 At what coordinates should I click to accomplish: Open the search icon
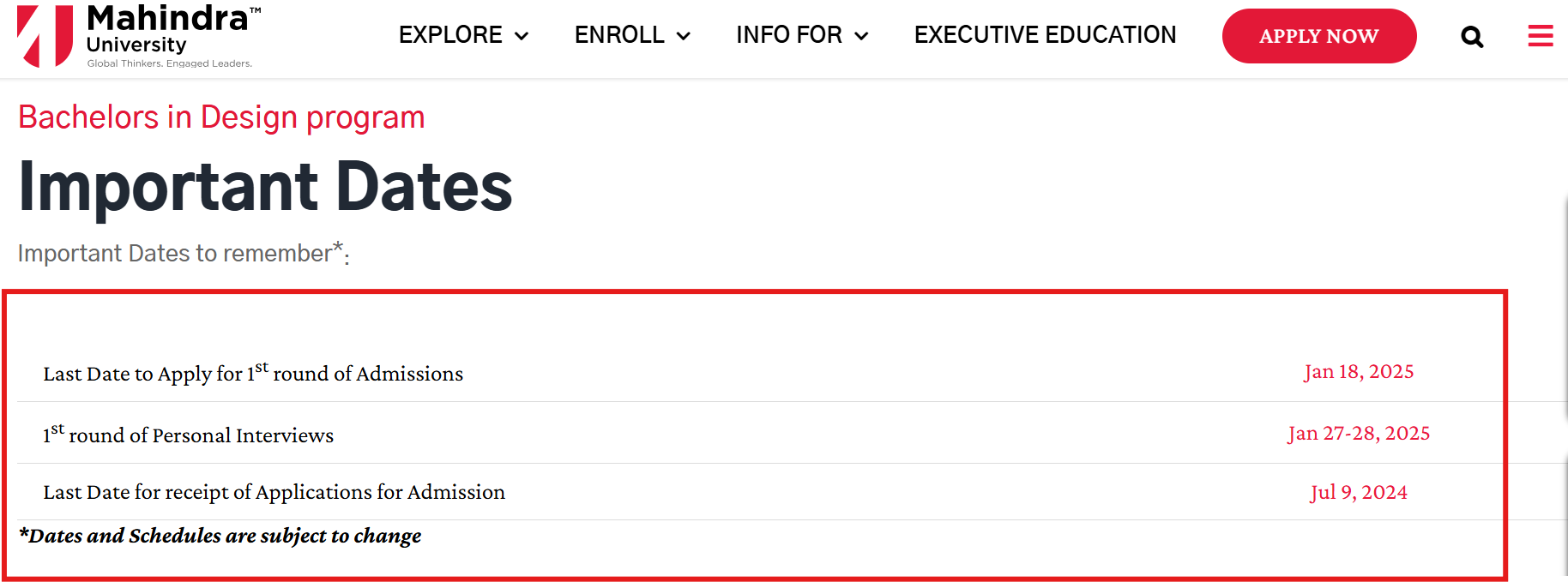click(1472, 37)
